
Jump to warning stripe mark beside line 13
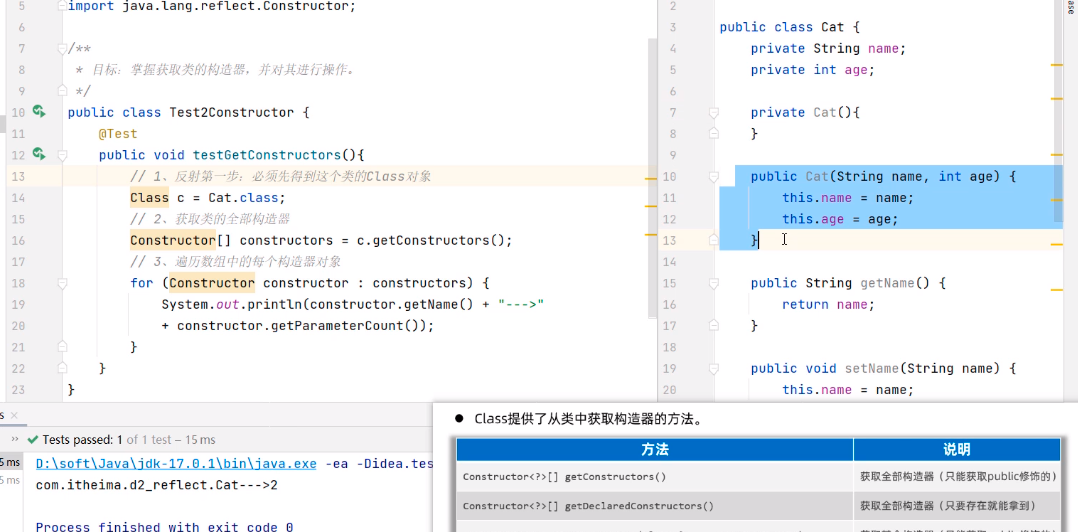tap(1057, 245)
